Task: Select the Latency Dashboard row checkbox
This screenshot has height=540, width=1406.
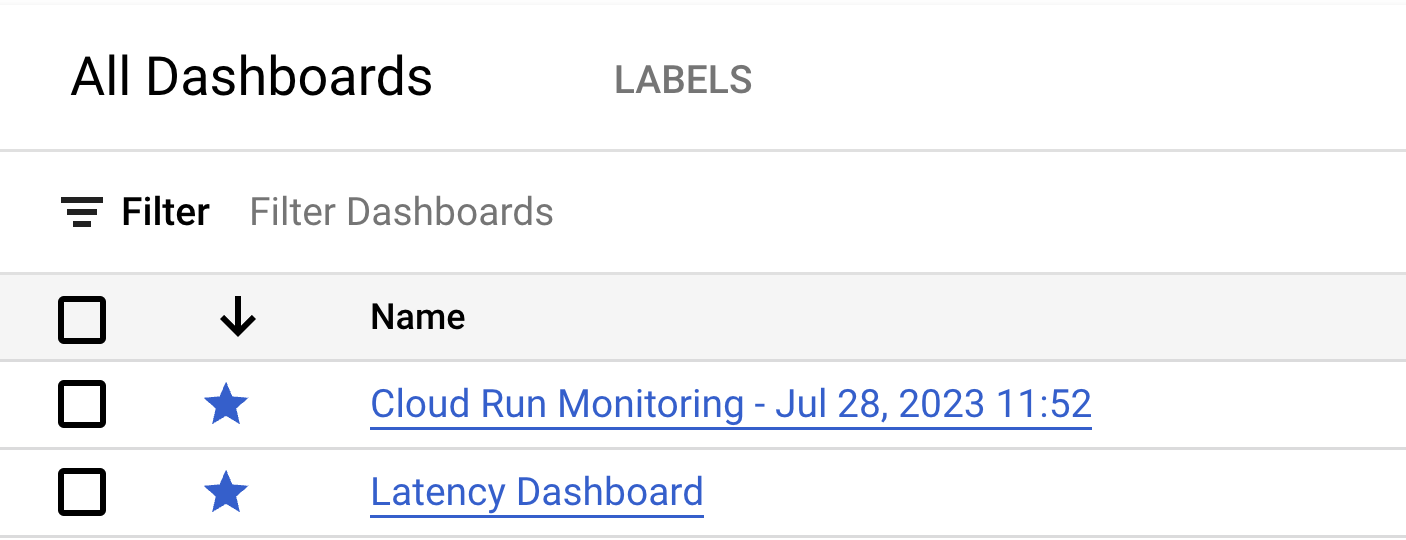Action: [82, 493]
